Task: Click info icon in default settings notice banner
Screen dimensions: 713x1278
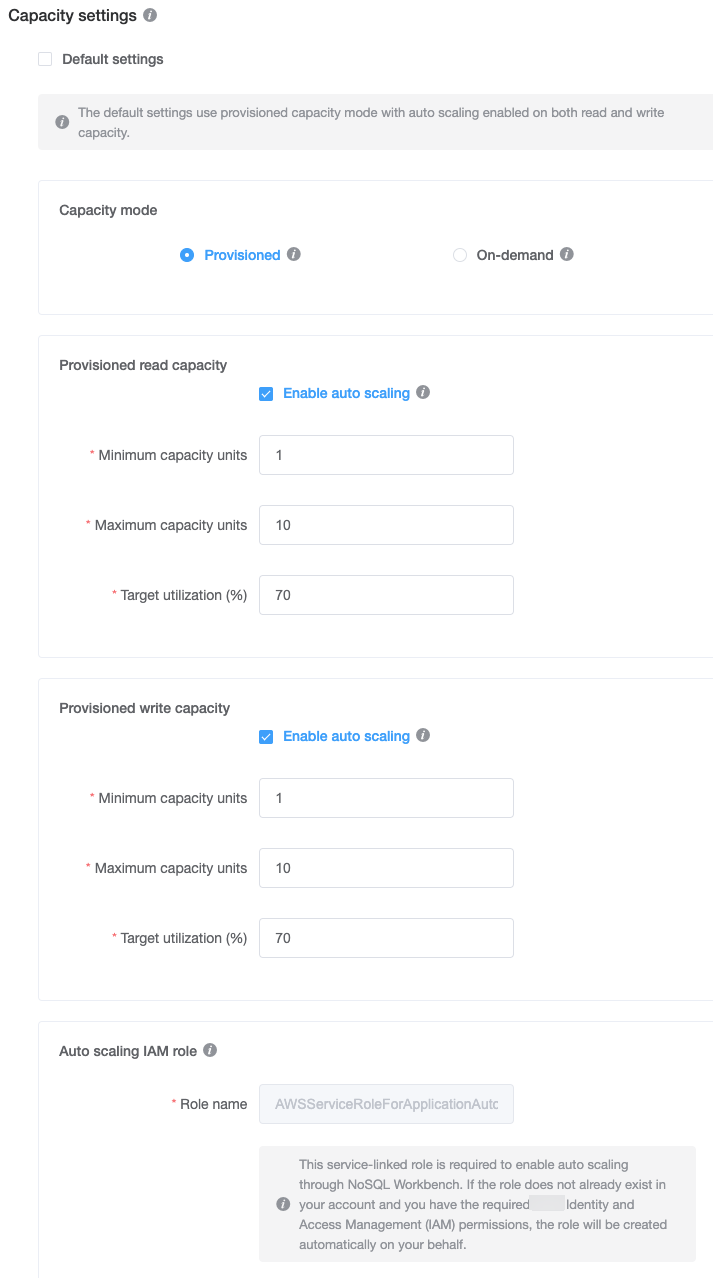Action: click(62, 122)
